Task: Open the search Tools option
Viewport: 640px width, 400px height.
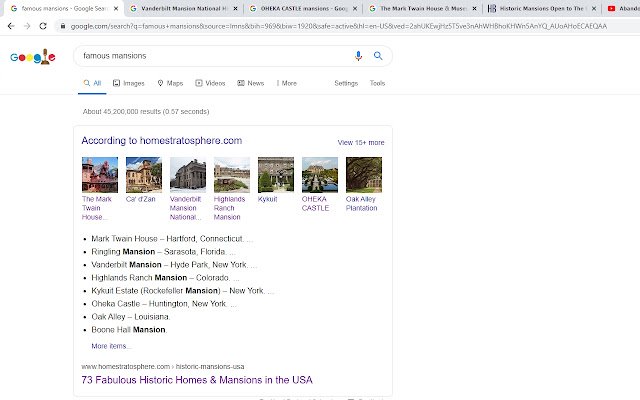Action: [377, 83]
